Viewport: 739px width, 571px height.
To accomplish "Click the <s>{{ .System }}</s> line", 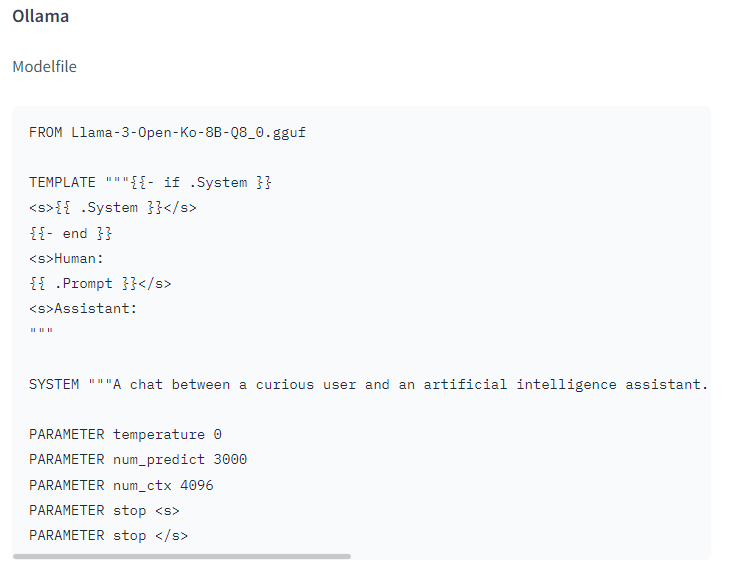I will point(113,208).
